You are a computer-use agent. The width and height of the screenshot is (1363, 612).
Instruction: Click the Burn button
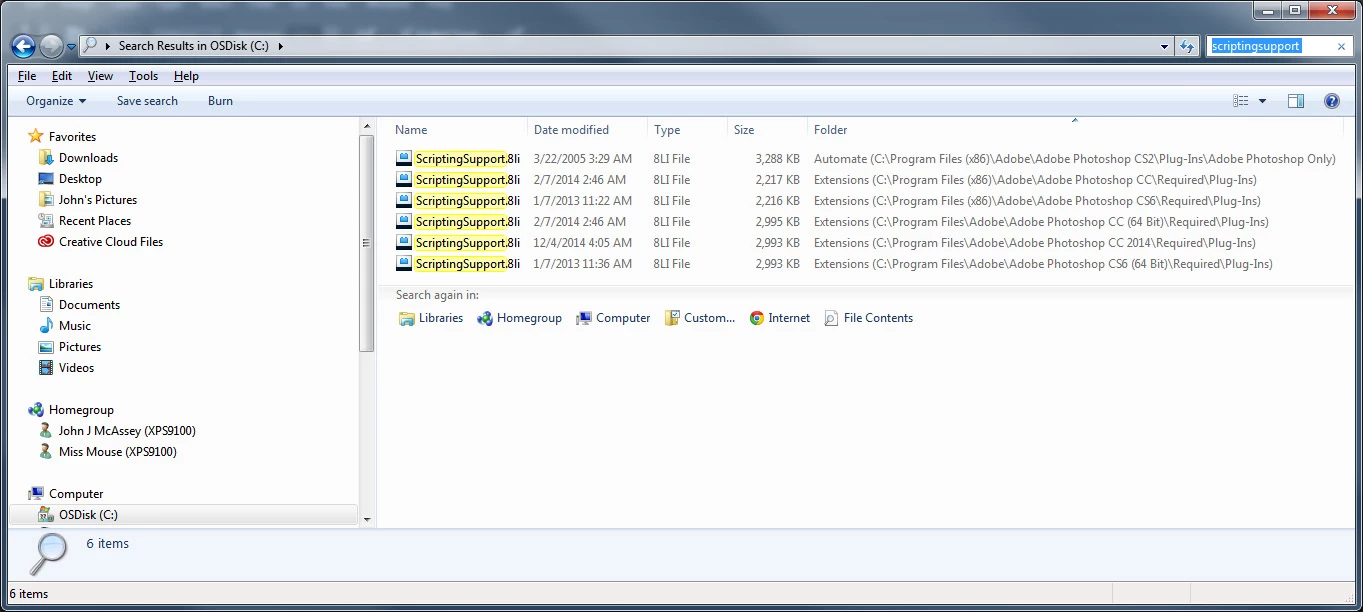[220, 101]
